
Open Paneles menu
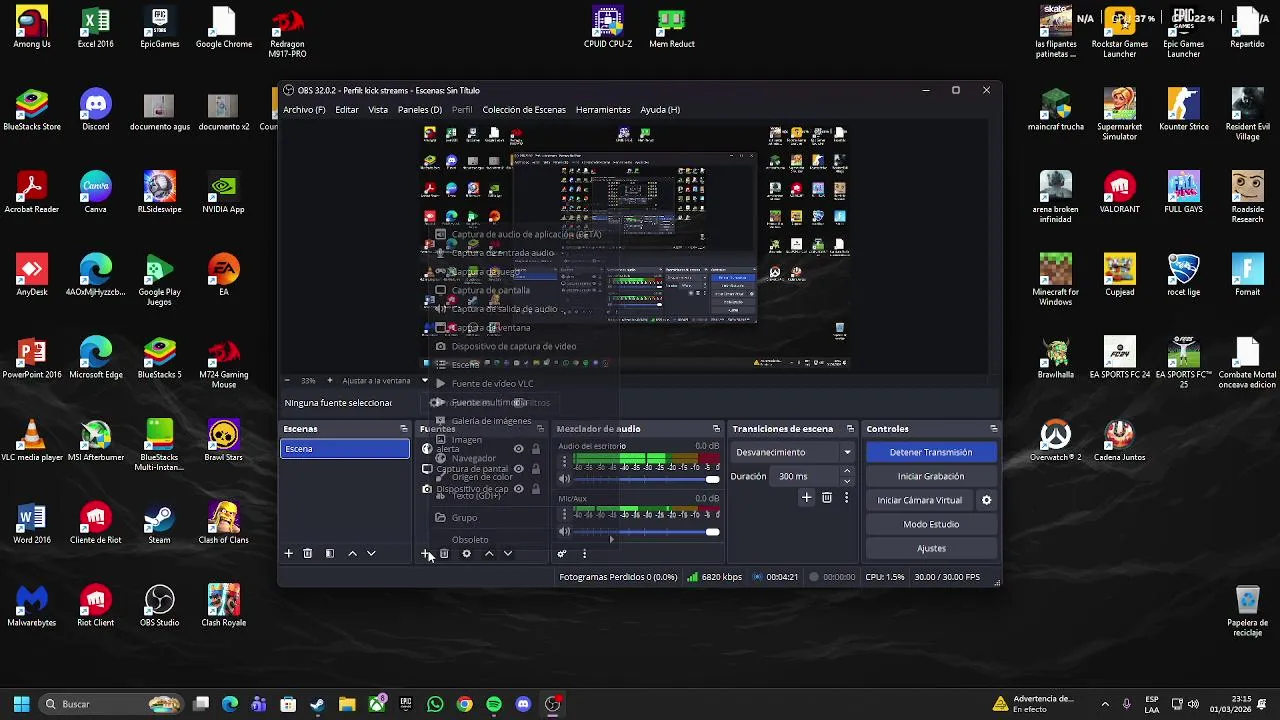[420, 110]
